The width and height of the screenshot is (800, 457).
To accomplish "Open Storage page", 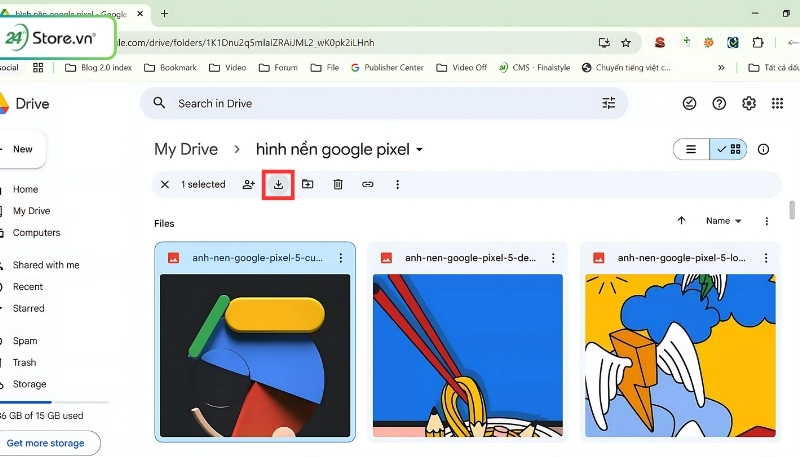I will click(x=29, y=384).
